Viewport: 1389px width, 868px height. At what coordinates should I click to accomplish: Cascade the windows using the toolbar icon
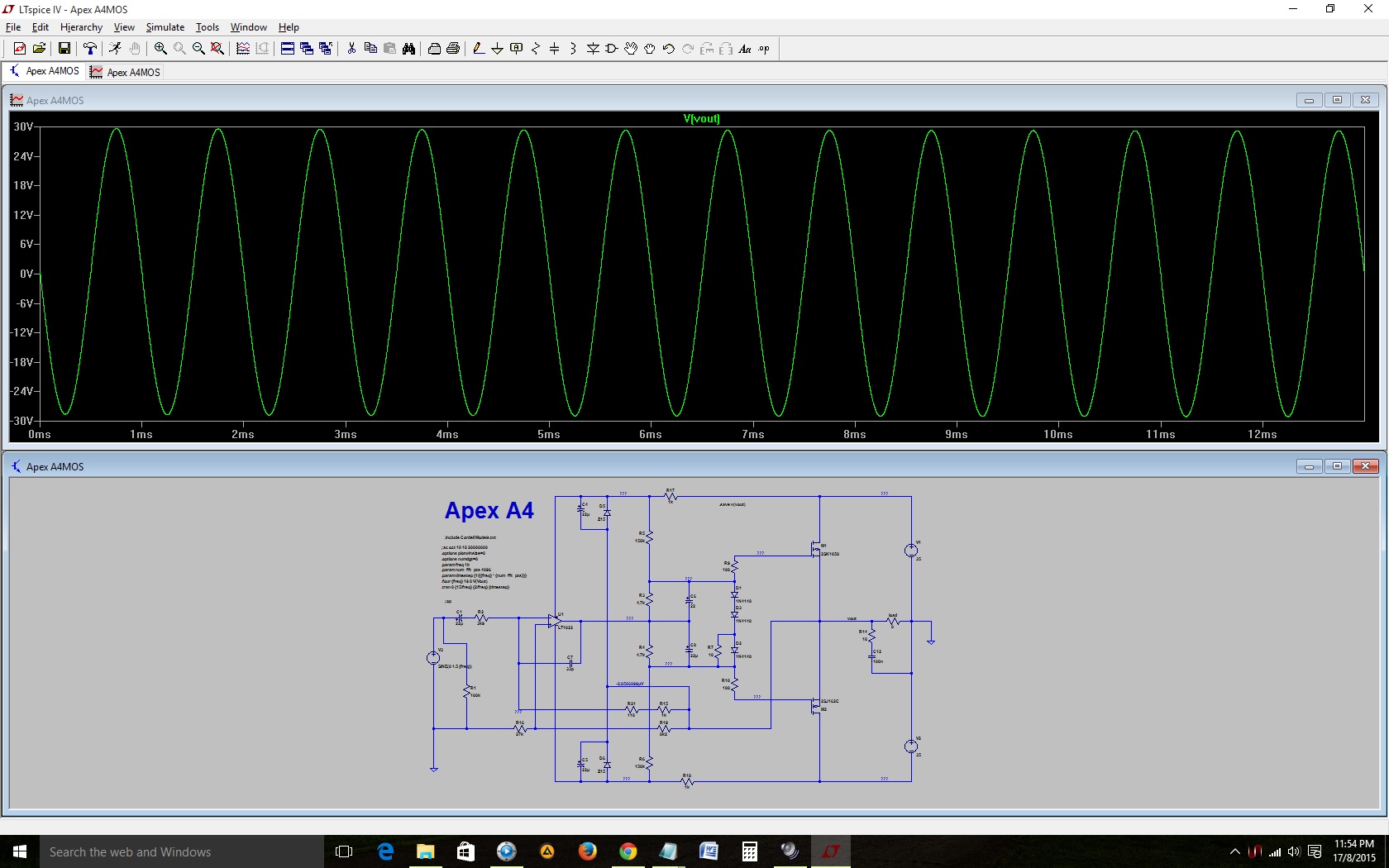click(307, 49)
